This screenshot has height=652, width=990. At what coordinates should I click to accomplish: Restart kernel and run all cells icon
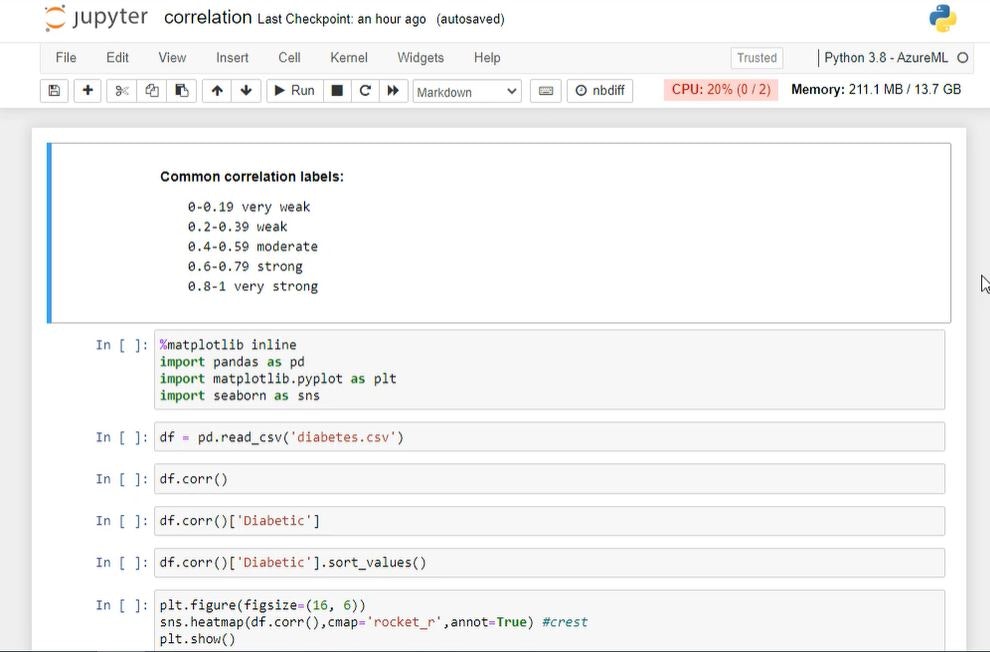coord(393,91)
